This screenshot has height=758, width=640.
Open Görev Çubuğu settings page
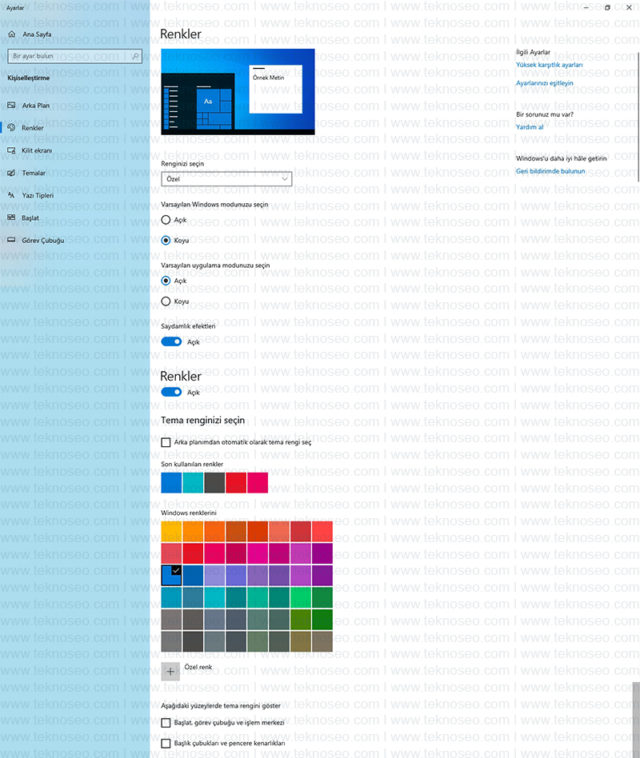coord(75,240)
